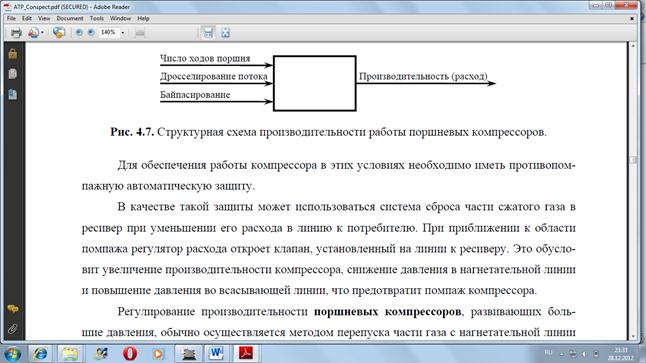Select the grayed toolbar tool icon
The width and height of the screenshot is (646, 363).
coord(140,33)
